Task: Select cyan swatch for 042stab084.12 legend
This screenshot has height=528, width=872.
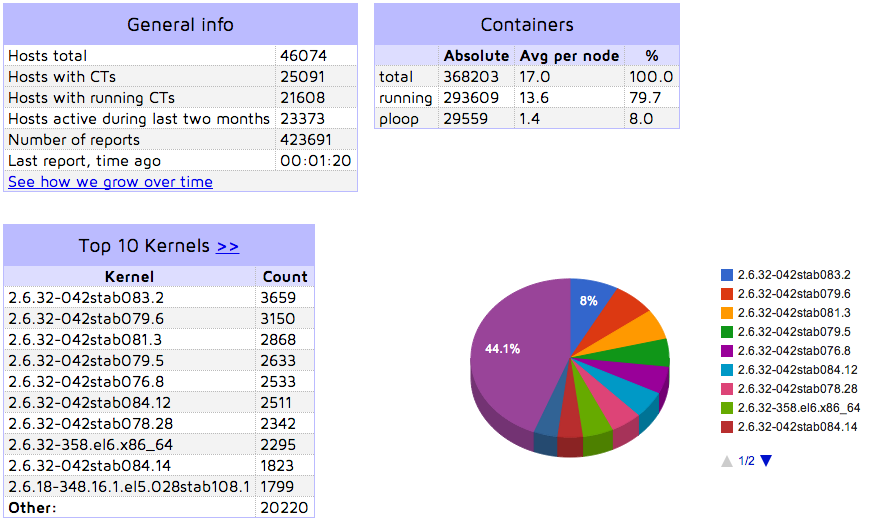Action: [727, 370]
